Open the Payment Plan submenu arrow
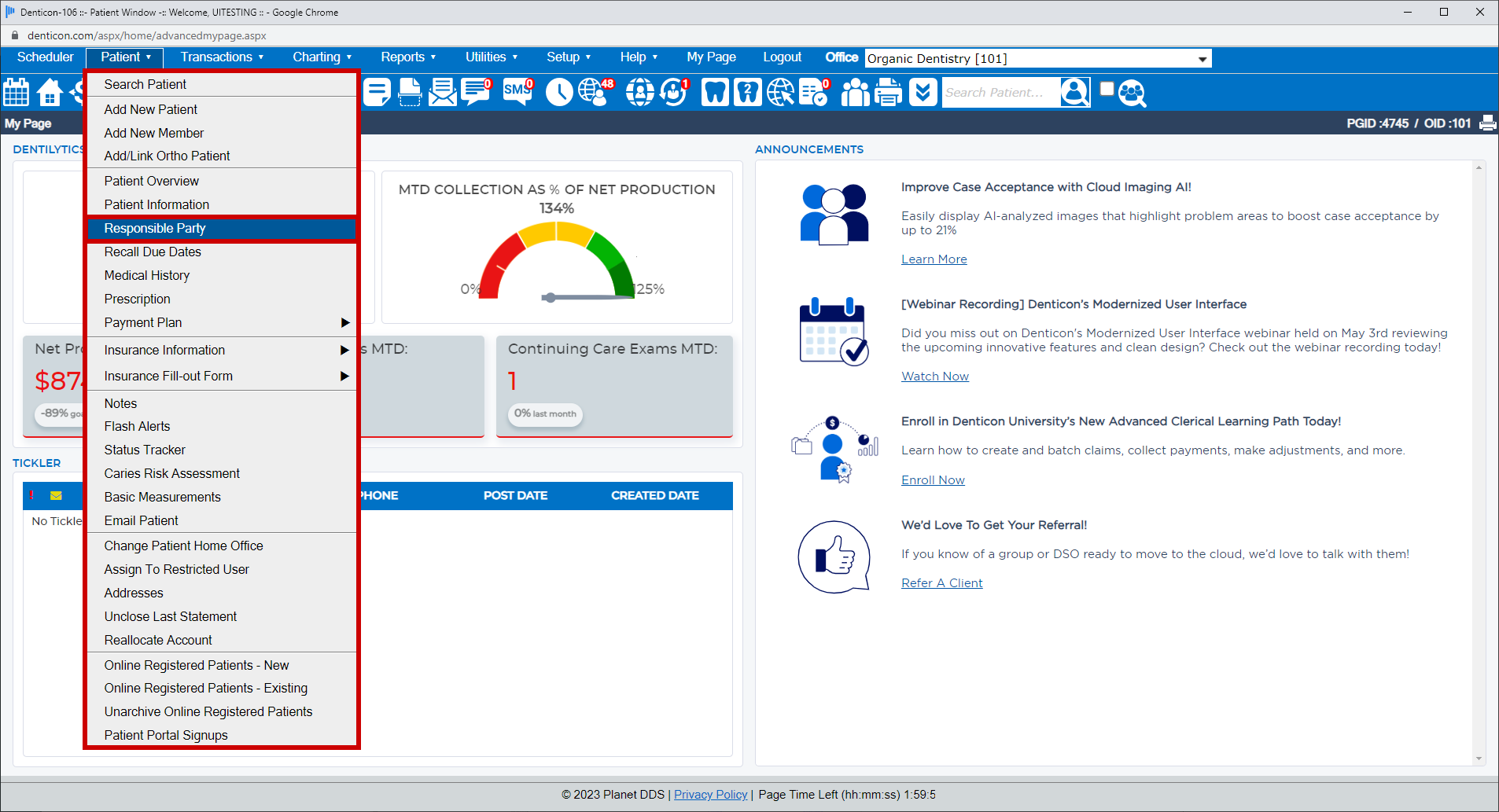The image size is (1499, 812). [344, 322]
